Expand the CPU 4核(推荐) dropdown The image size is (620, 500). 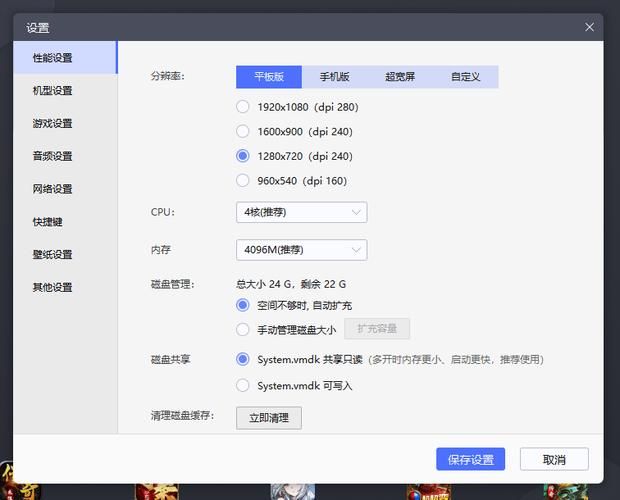tap(301, 212)
